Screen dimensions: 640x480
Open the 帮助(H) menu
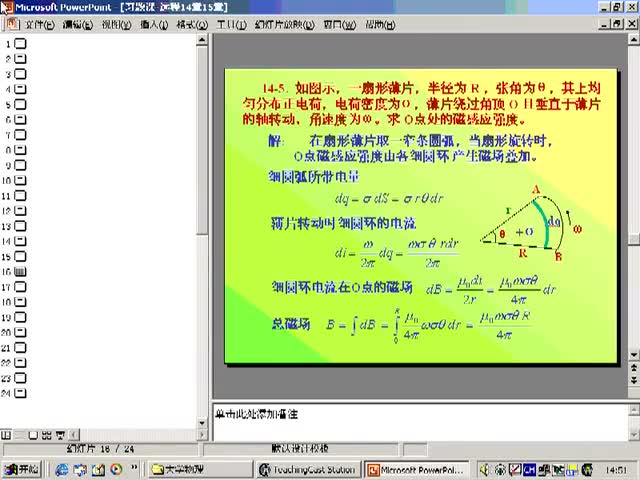380,25
